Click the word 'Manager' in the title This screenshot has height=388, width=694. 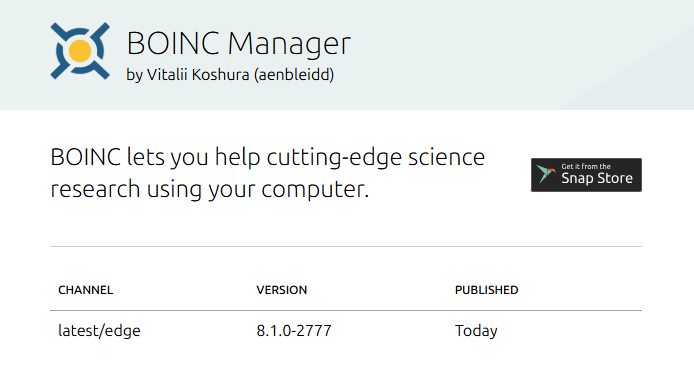point(289,44)
